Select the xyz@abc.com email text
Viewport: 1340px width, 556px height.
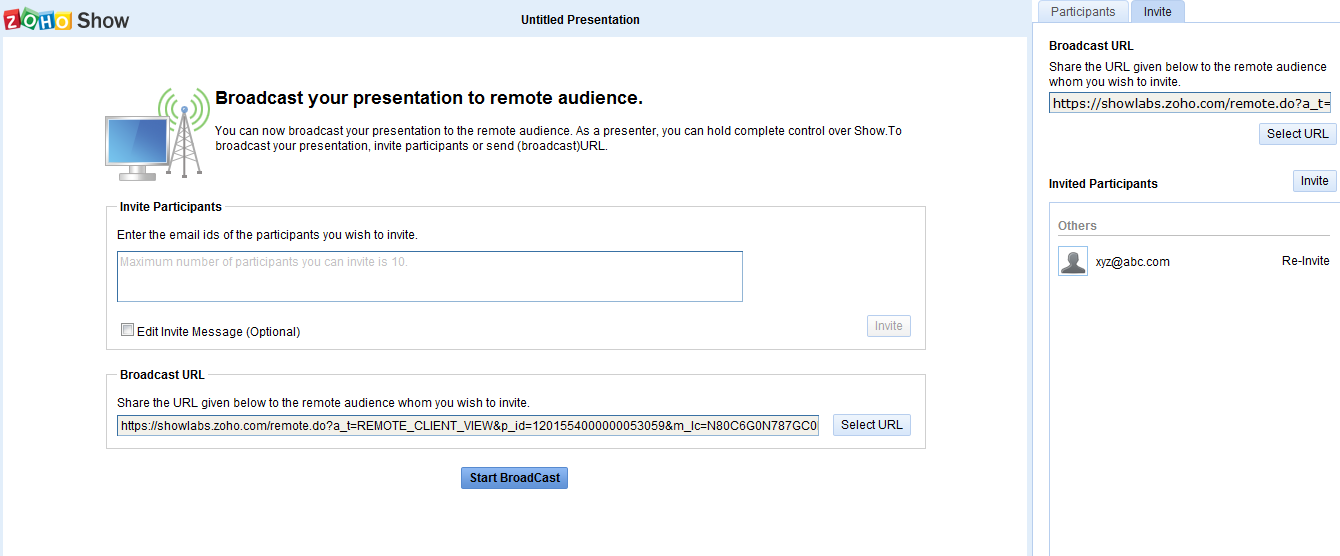click(x=1132, y=262)
